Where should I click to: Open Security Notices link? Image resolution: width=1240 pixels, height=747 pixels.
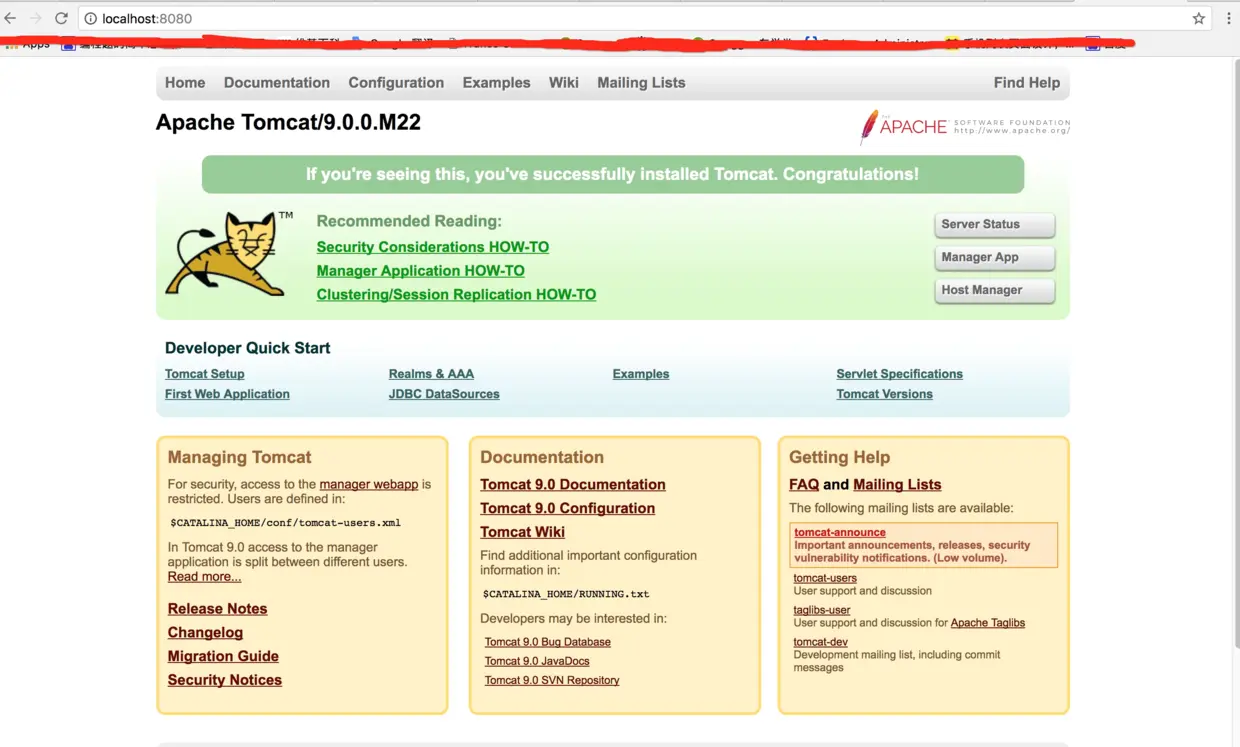pyautogui.click(x=225, y=680)
